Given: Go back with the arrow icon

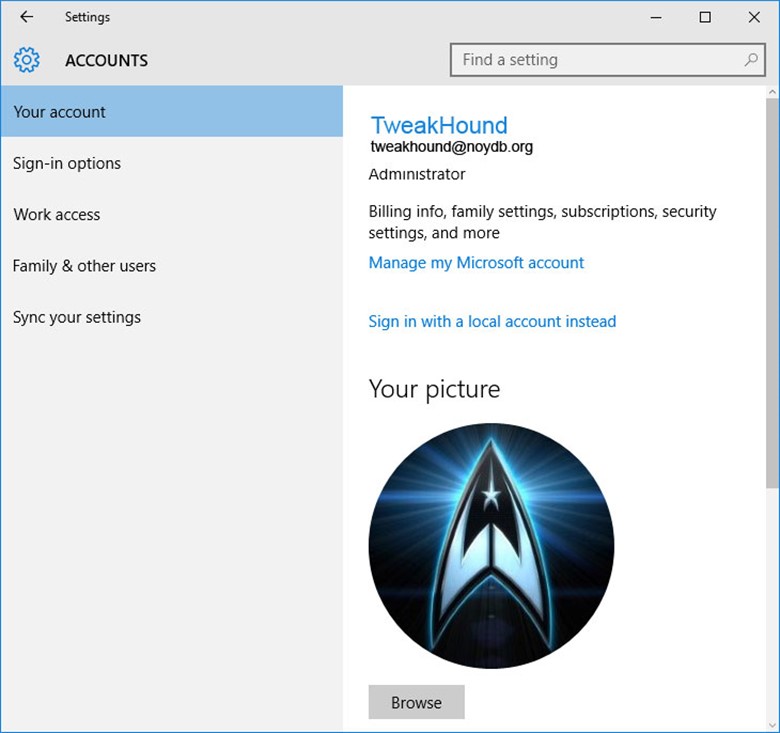Looking at the screenshot, I should (26, 17).
